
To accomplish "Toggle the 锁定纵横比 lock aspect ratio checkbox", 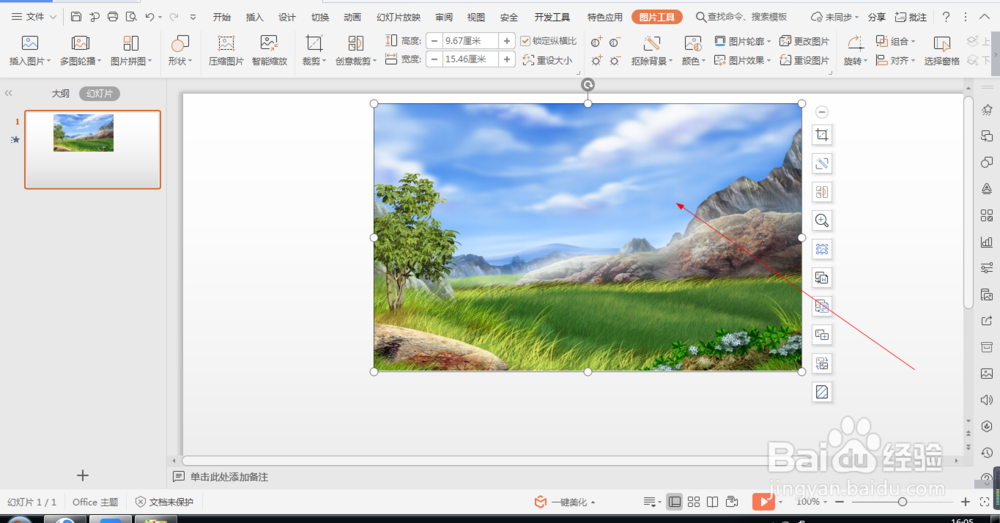I will tap(526, 41).
